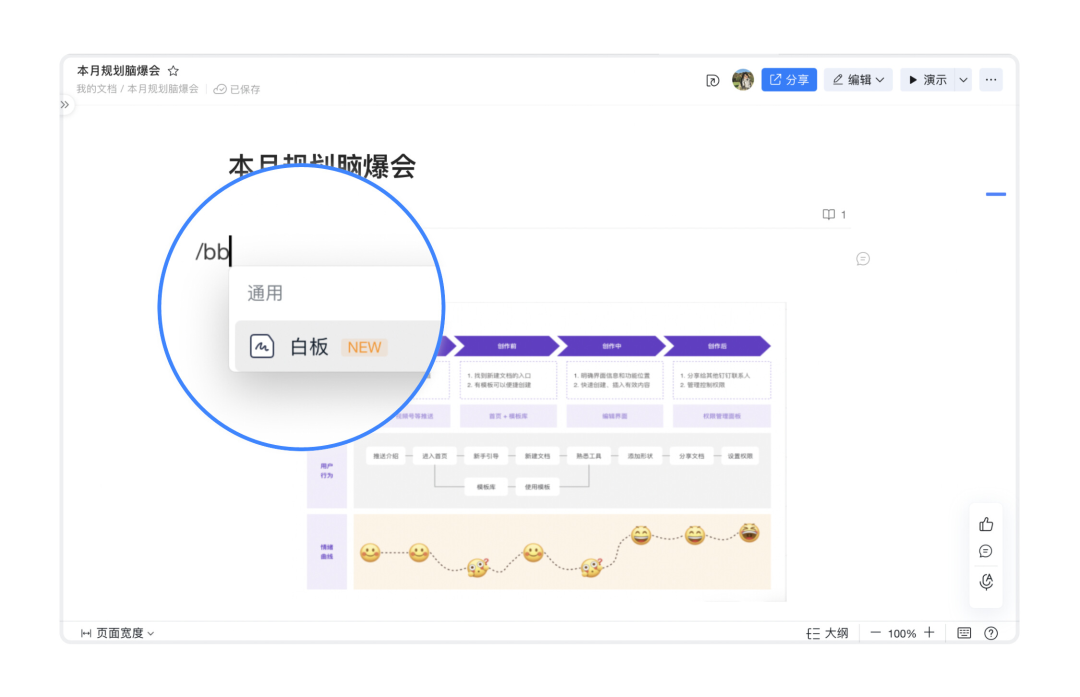
Task: Open the user avatar profile
Action: [x=742, y=80]
